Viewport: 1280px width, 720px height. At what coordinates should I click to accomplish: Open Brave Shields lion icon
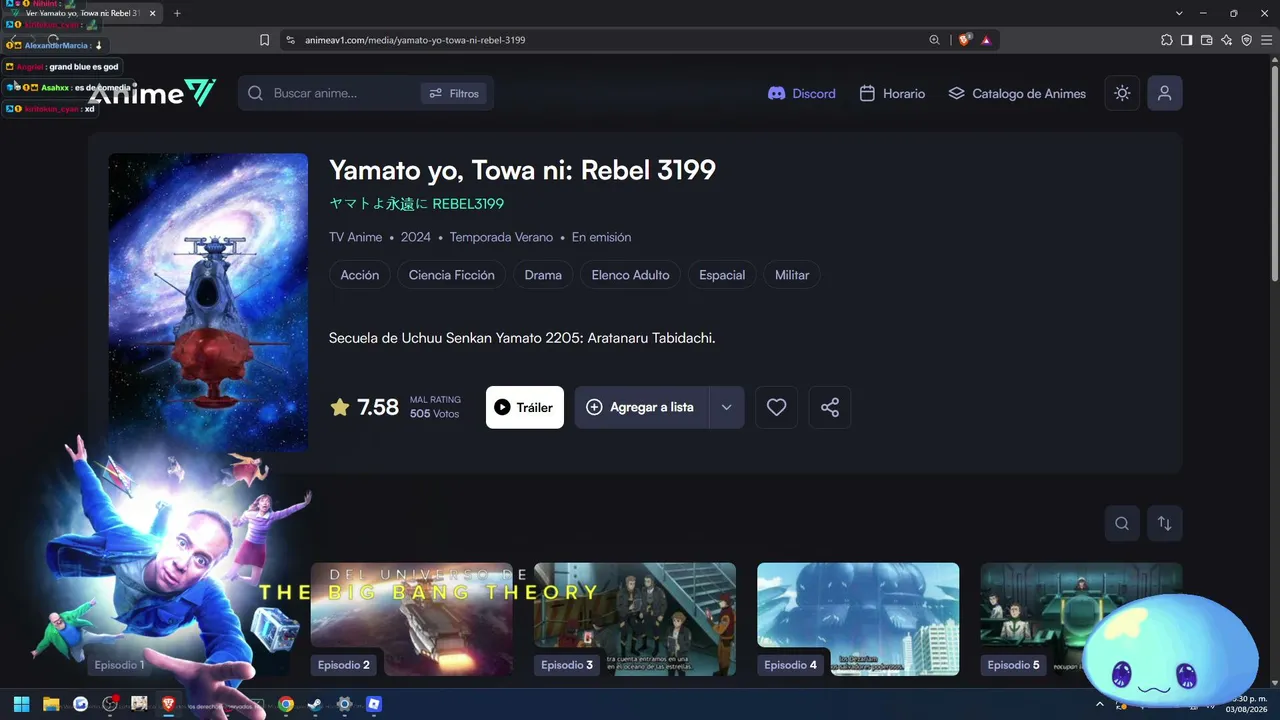(964, 40)
